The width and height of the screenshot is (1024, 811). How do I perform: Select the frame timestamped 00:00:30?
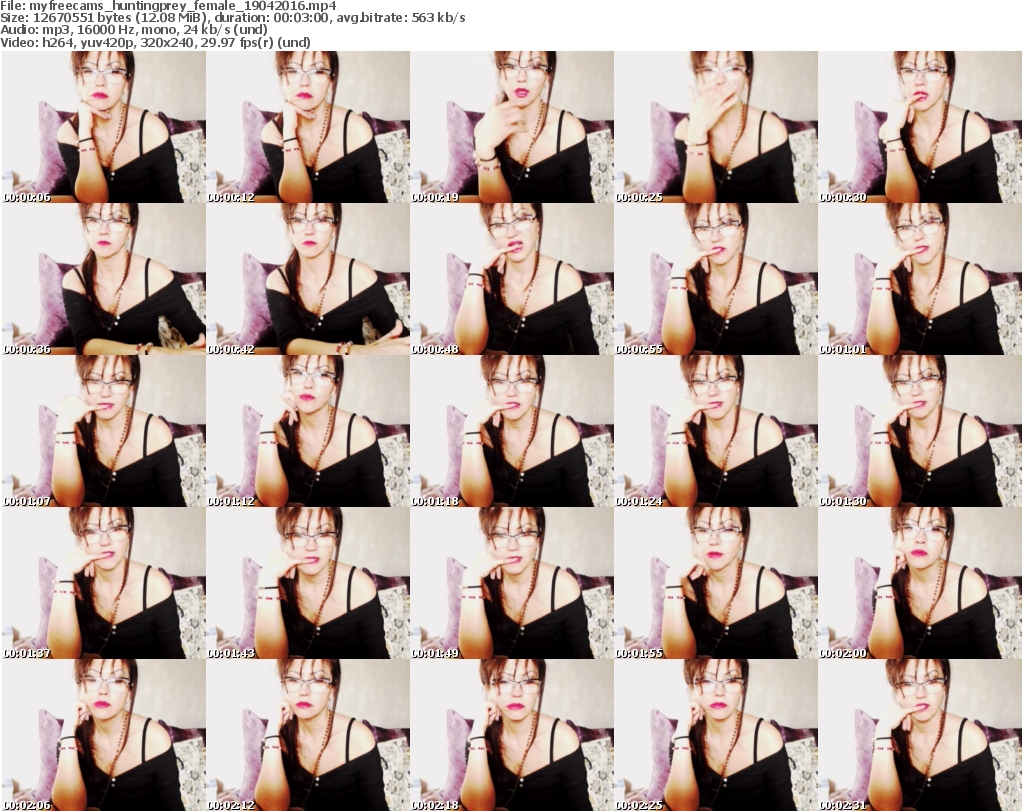tap(920, 127)
